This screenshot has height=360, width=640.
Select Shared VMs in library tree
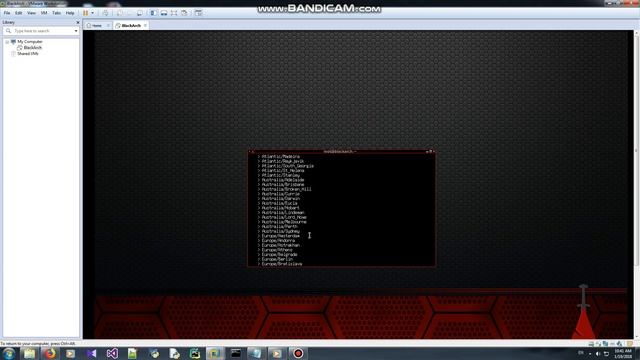tap(28, 54)
